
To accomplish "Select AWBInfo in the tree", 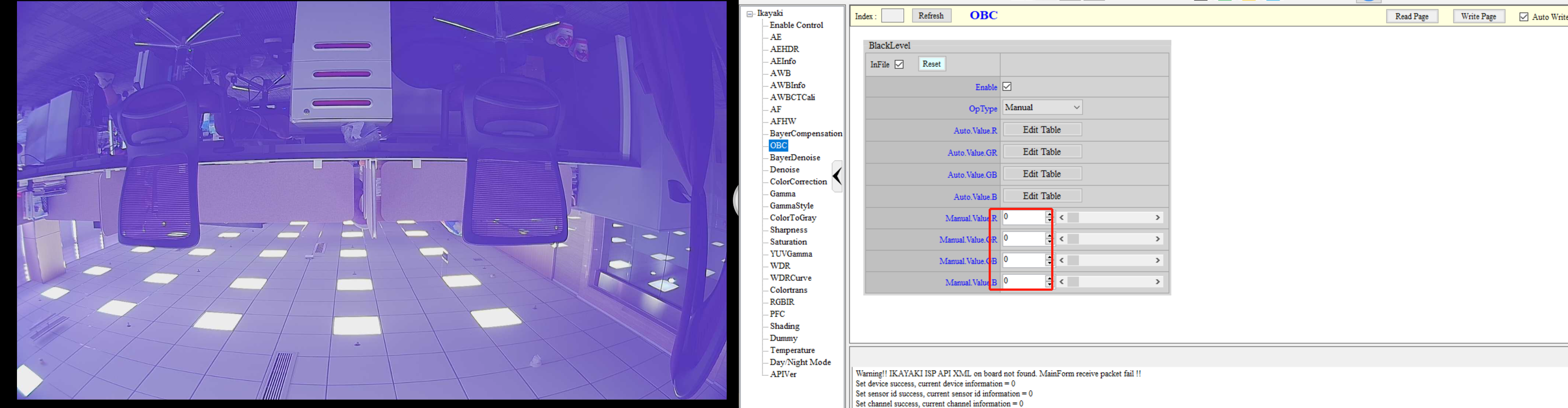I will point(788,85).
